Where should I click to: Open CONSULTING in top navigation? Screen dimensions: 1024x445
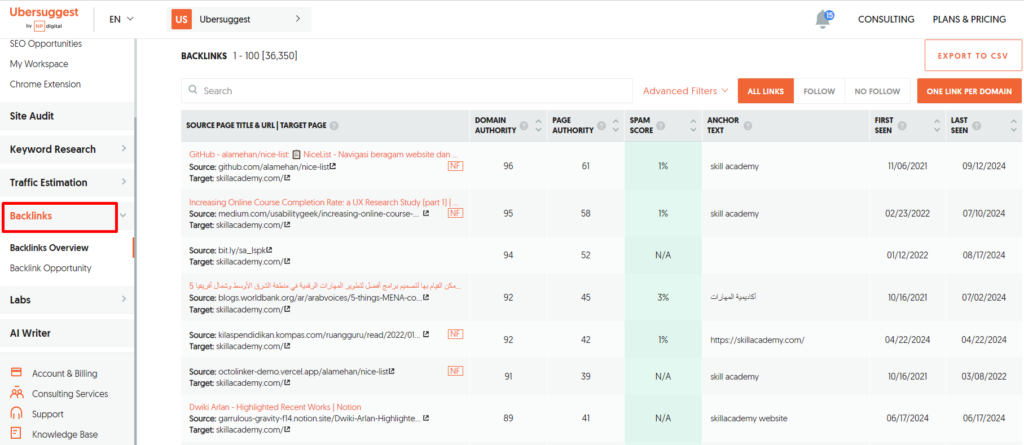[886, 20]
